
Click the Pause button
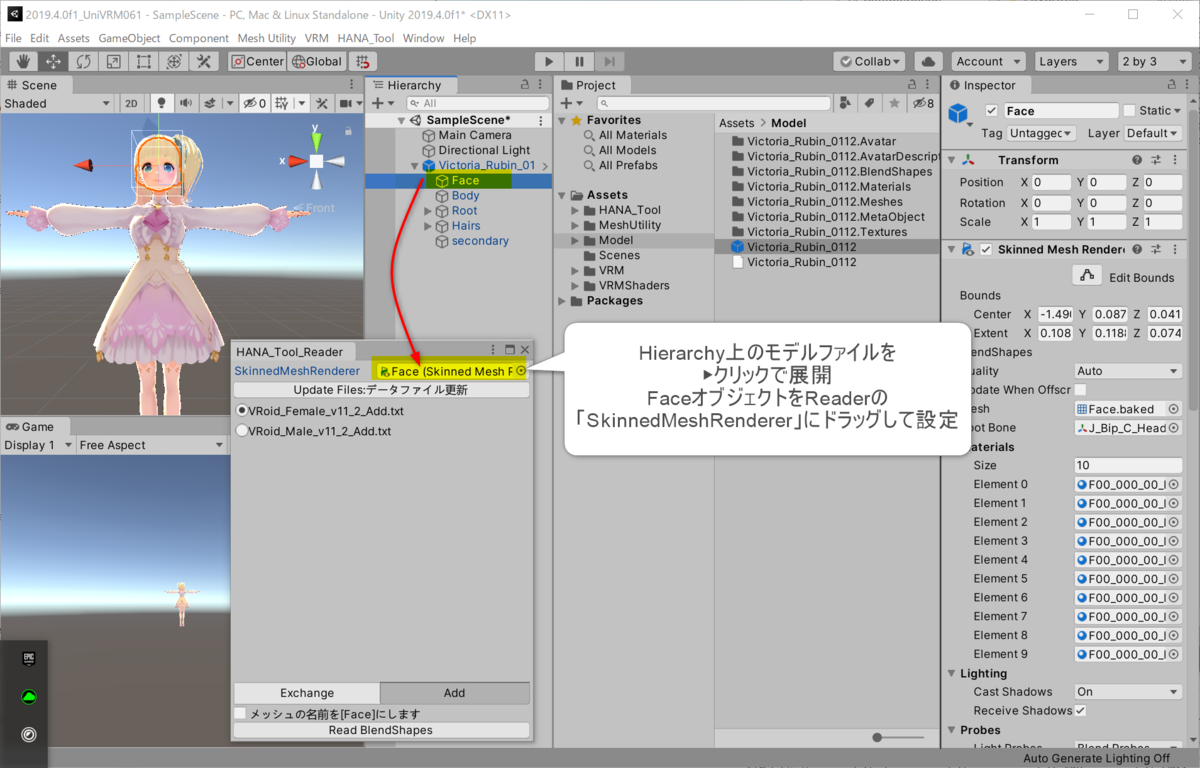point(579,61)
